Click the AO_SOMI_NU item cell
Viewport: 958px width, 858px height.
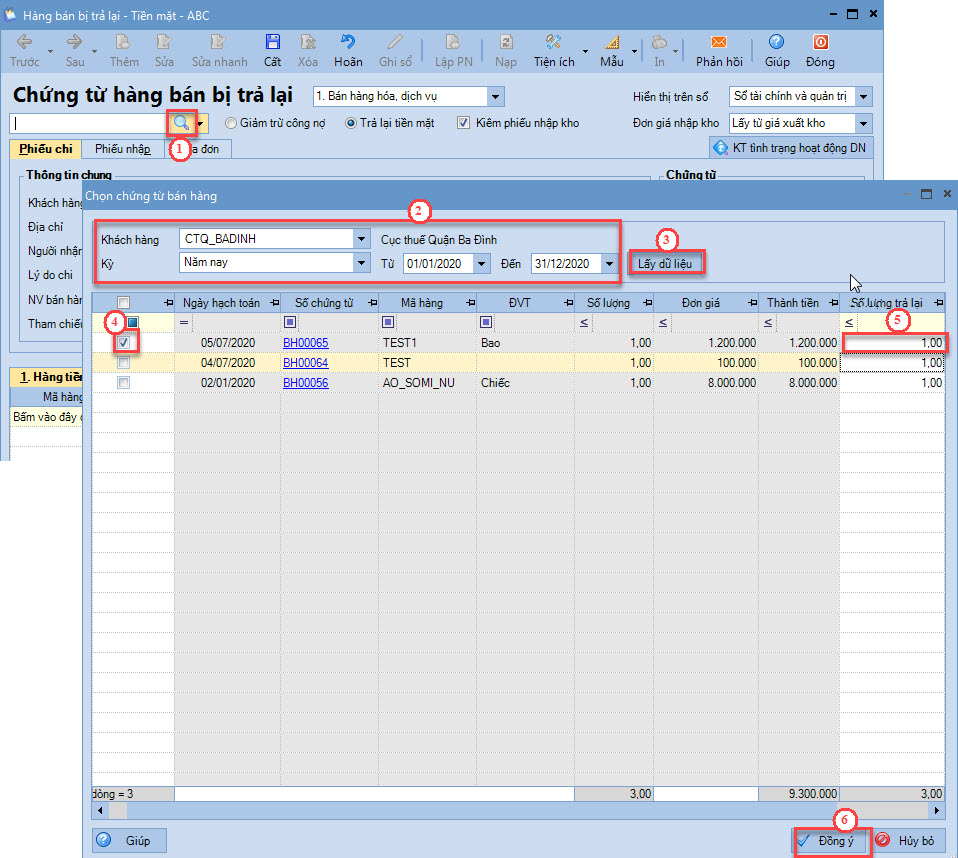[427, 383]
